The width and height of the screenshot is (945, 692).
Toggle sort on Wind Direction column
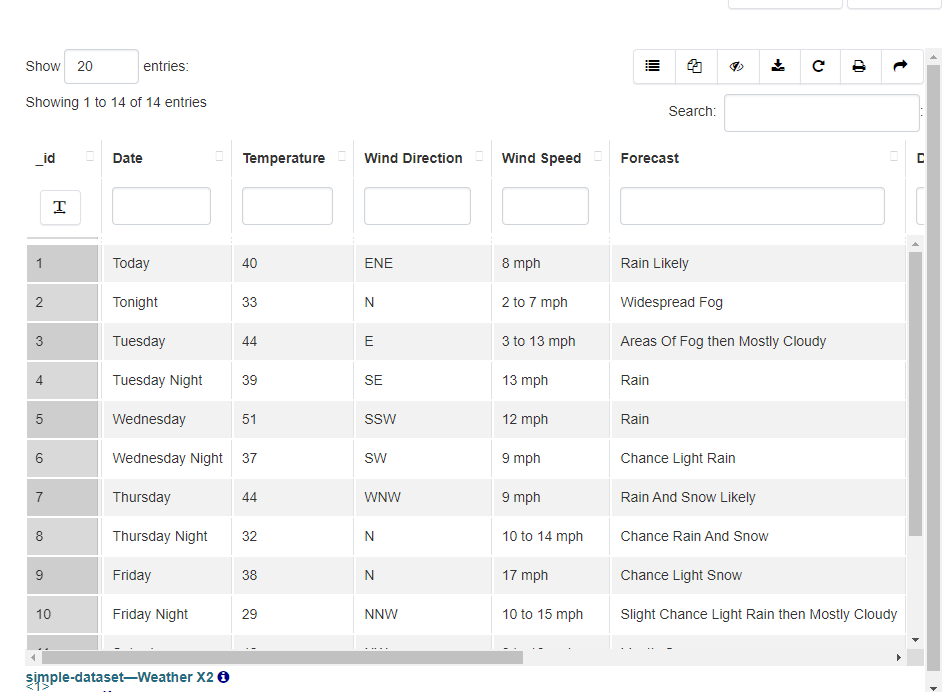(x=479, y=156)
